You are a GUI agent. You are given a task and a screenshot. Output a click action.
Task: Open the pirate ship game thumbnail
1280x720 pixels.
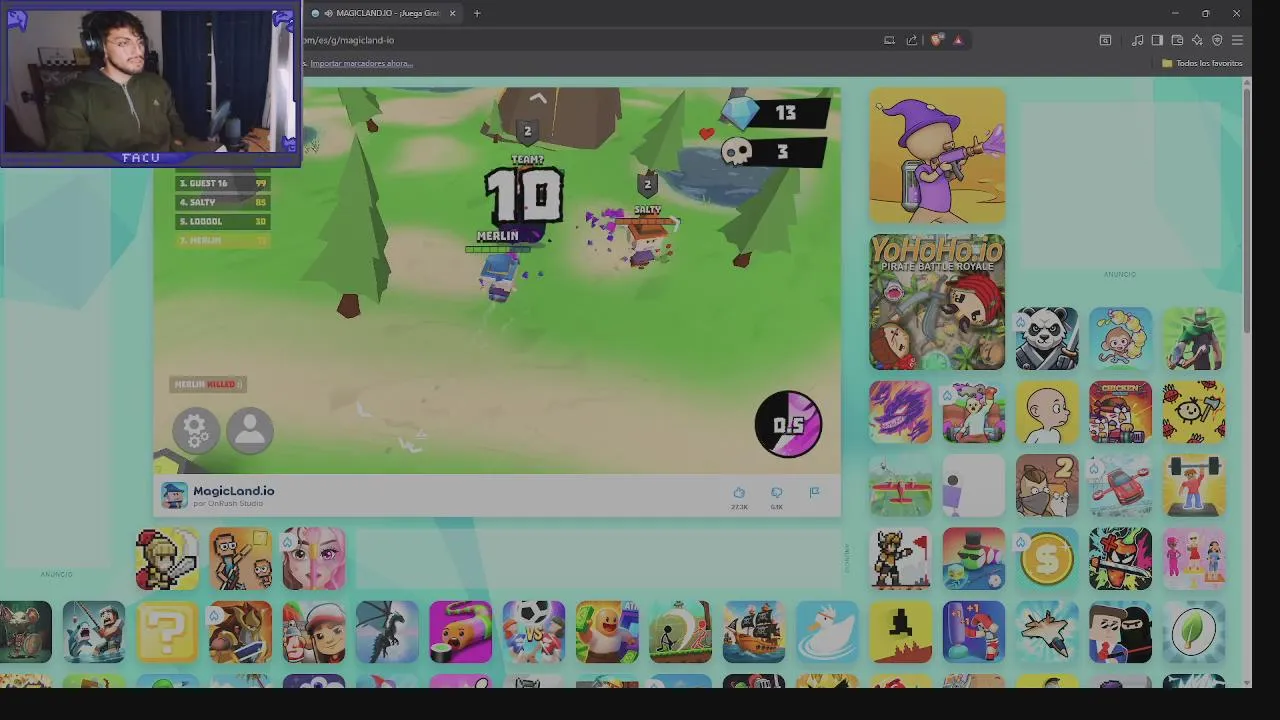[x=754, y=632]
